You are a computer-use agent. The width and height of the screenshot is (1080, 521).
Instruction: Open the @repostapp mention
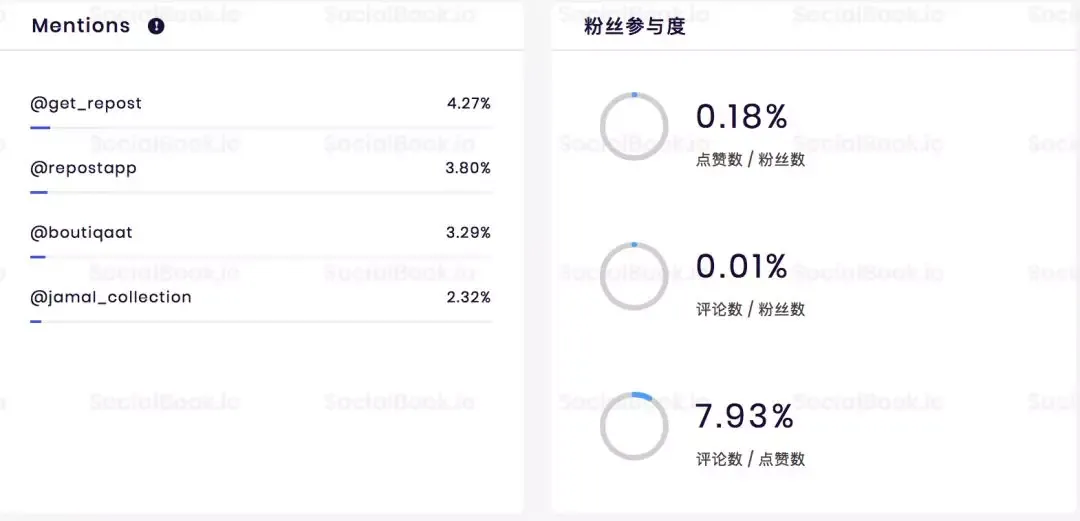click(83, 168)
